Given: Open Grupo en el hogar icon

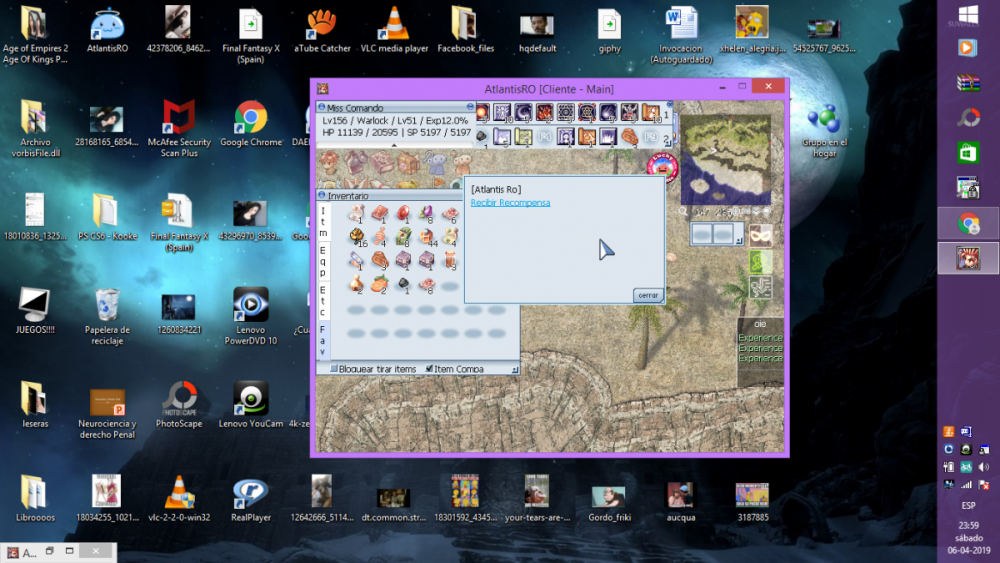Looking at the screenshot, I should click(825, 130).
